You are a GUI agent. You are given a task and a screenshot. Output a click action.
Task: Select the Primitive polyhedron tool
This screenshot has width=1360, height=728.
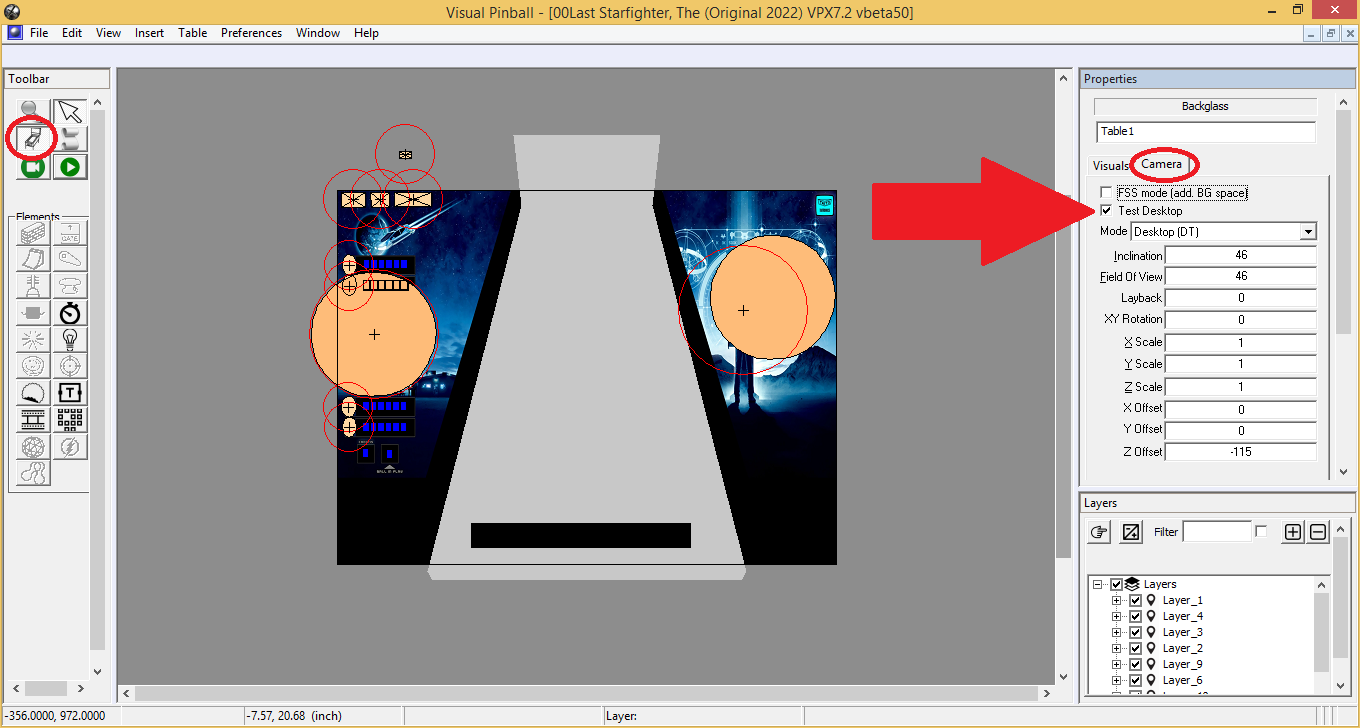pos(33,447)
